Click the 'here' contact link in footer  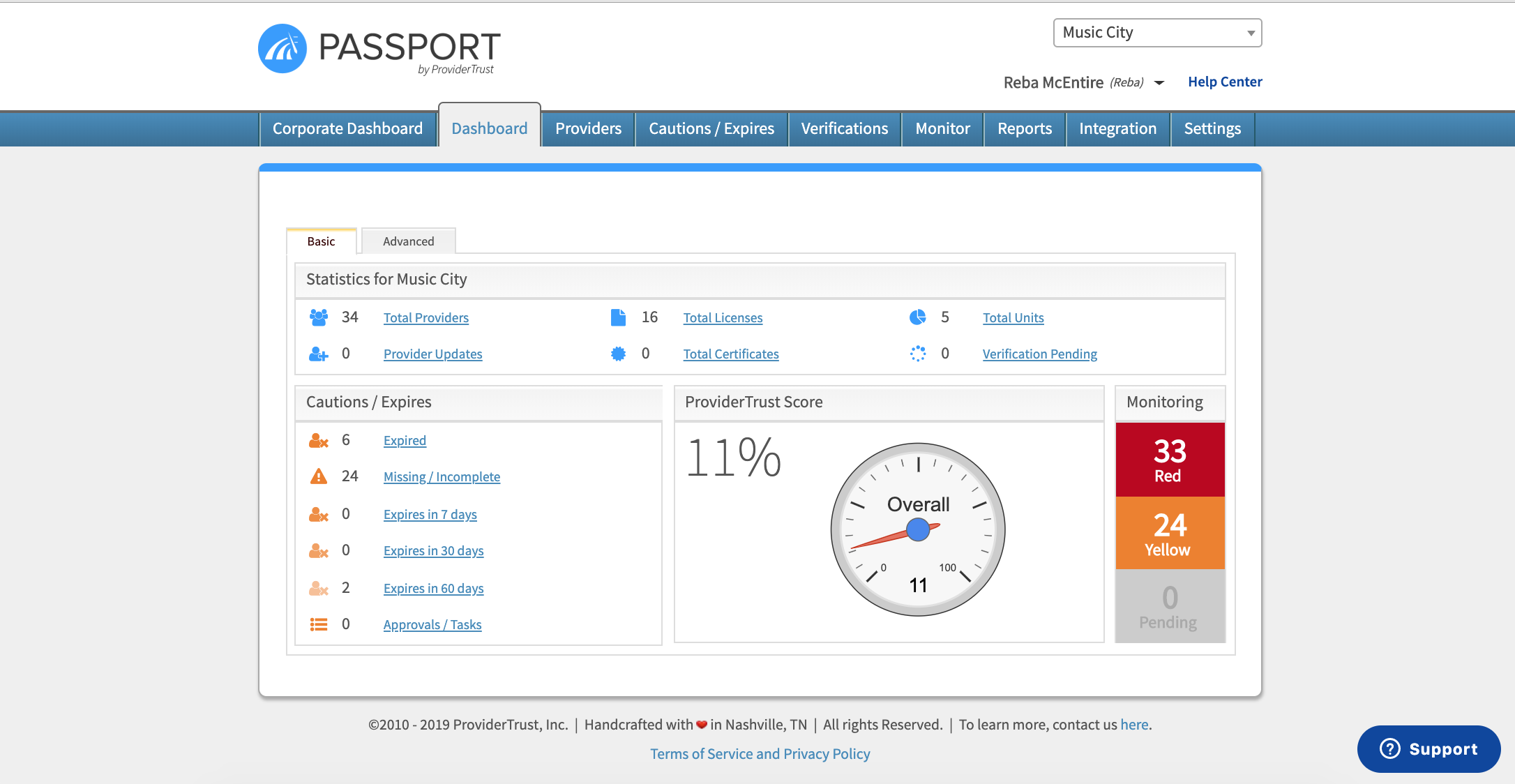click(1134, 725)
